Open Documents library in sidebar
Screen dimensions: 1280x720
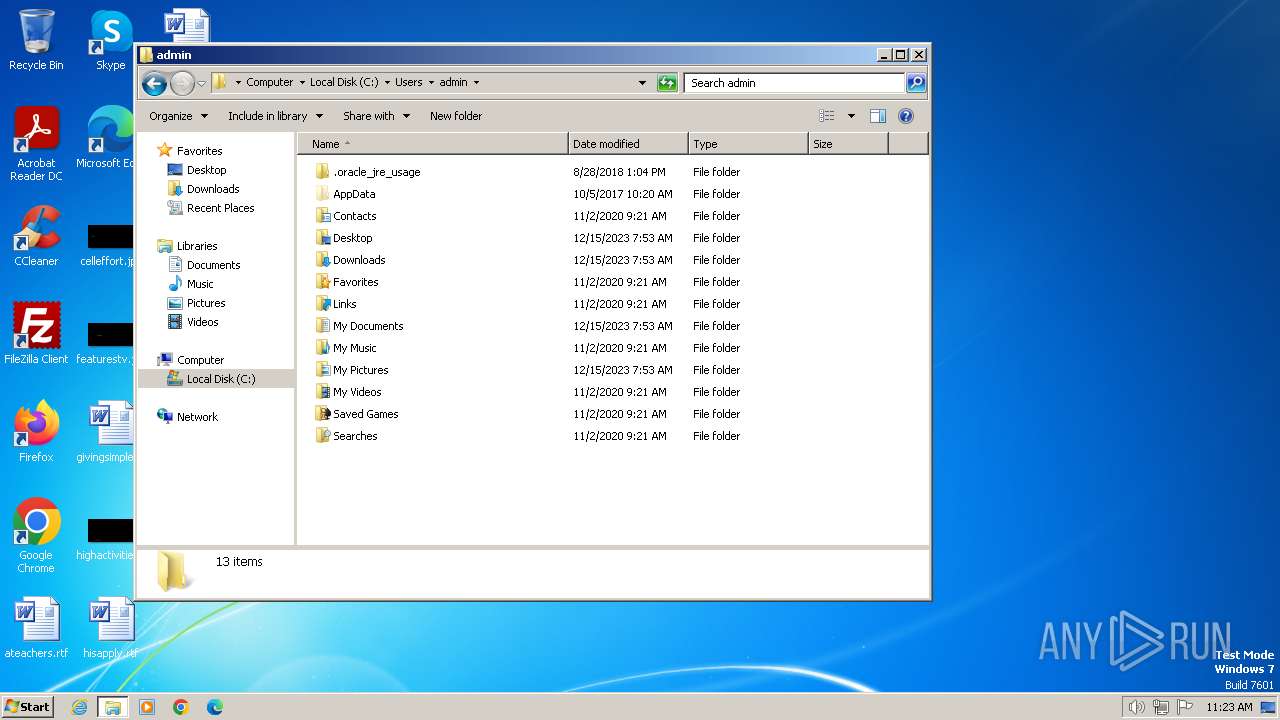tap(213, 265)
